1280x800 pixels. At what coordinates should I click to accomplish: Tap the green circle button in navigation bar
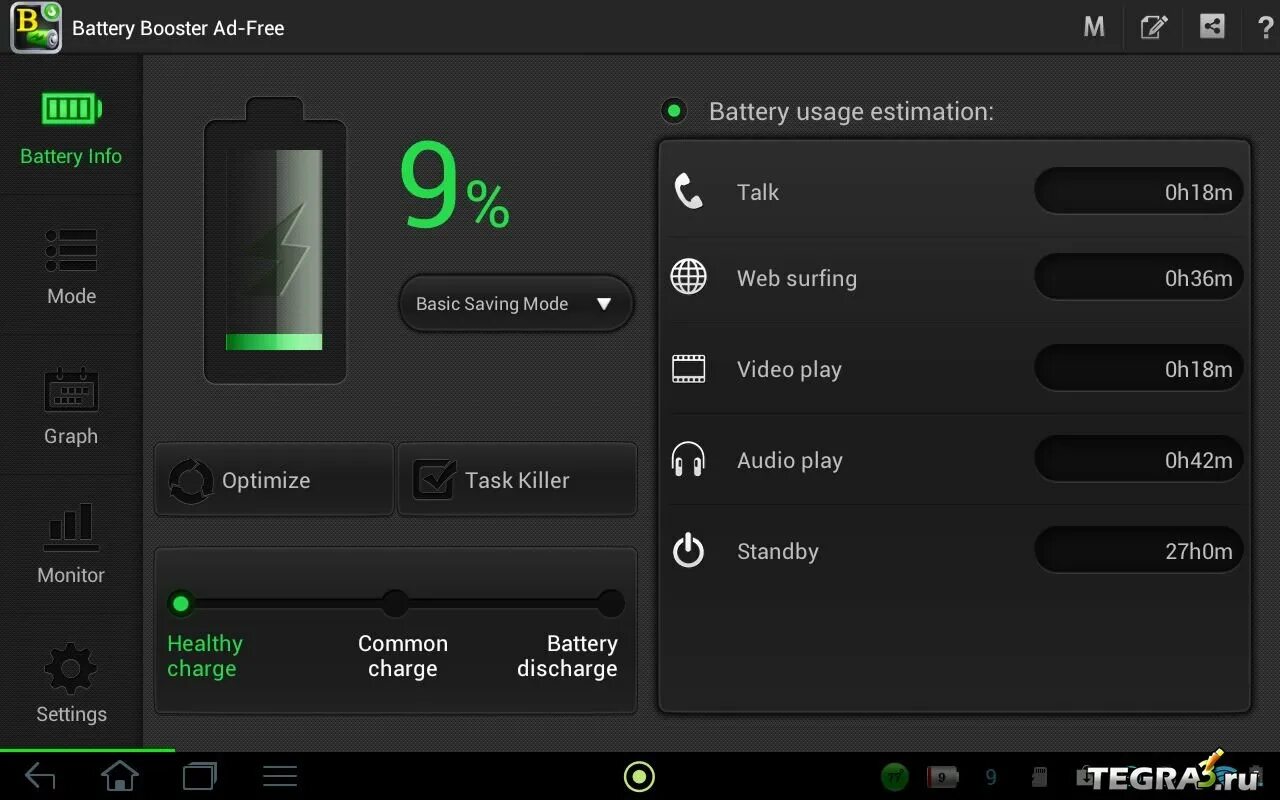[639, 776]
